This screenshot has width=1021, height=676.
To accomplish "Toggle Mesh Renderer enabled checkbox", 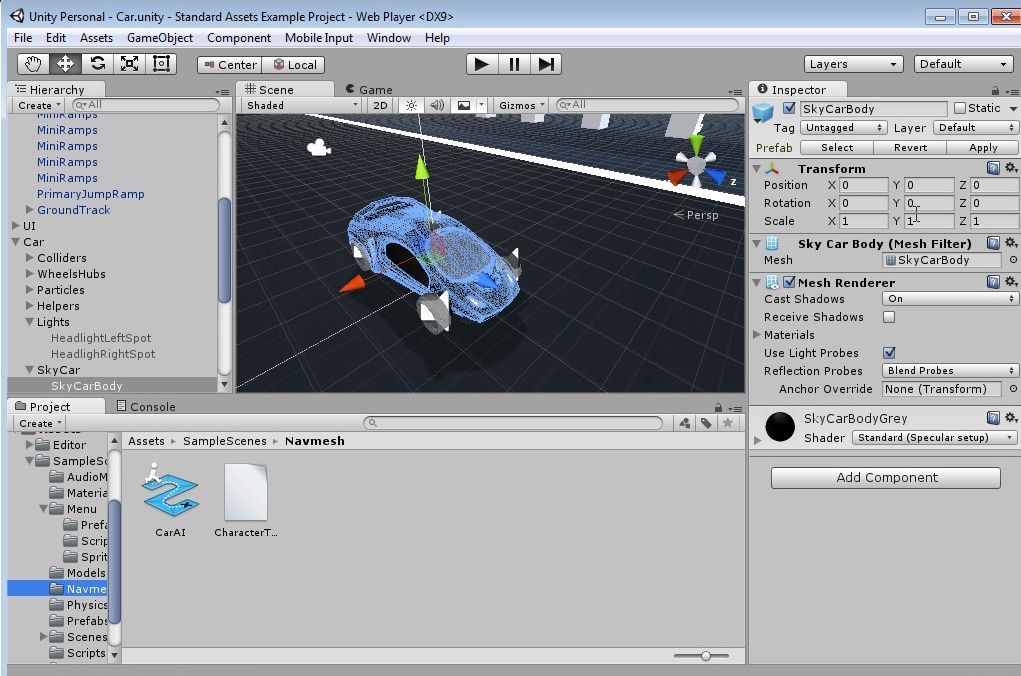I will (789, 282).
